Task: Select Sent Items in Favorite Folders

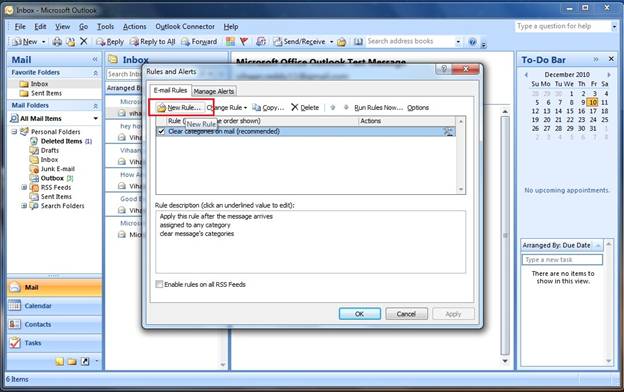Action: coord(41,93)
